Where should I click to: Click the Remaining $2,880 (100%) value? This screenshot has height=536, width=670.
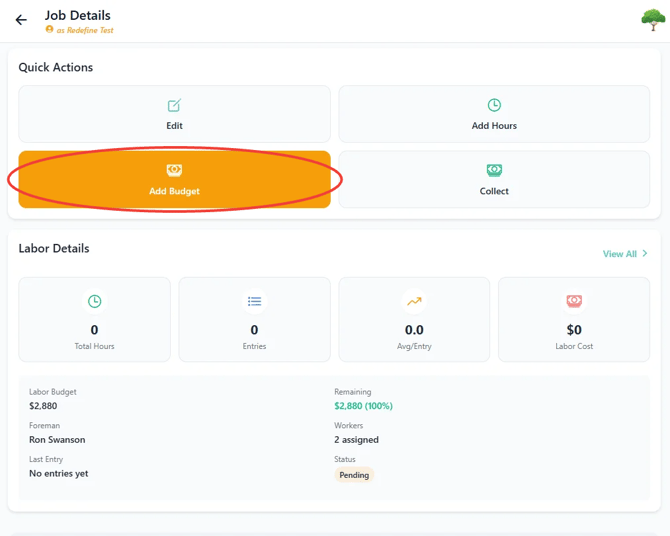[363, 406]
